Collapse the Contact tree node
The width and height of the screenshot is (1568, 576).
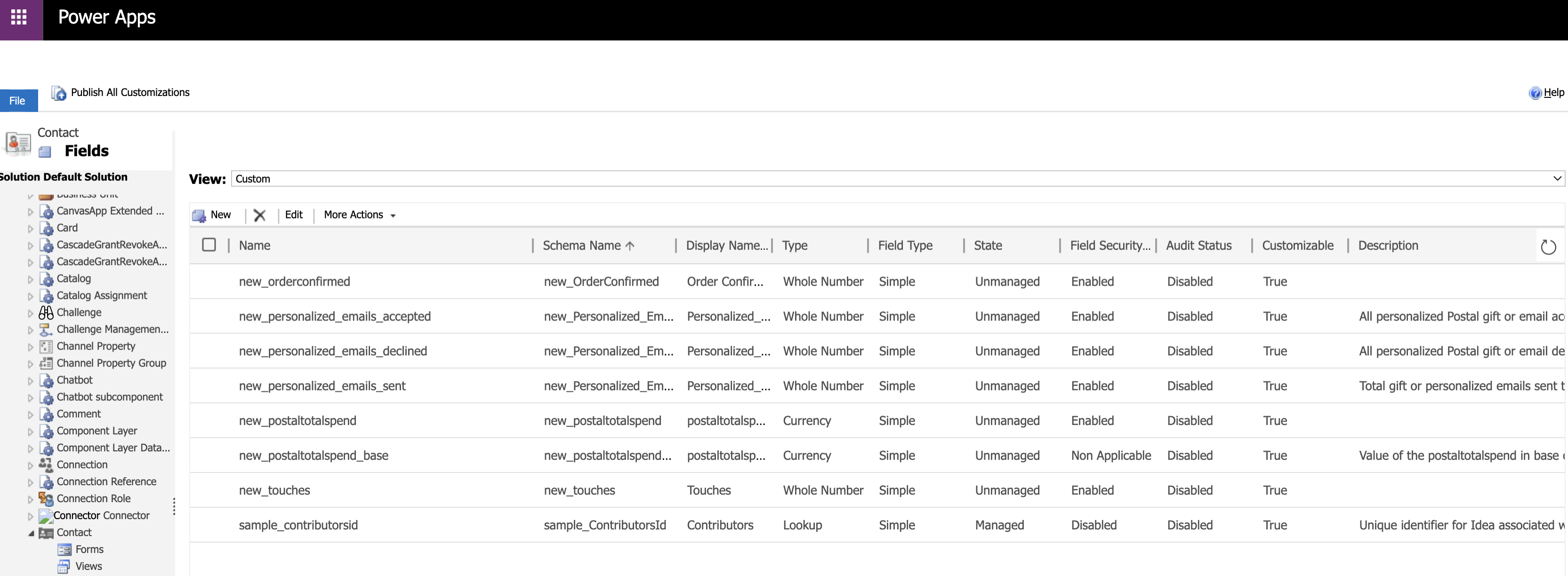coord(31,534)
